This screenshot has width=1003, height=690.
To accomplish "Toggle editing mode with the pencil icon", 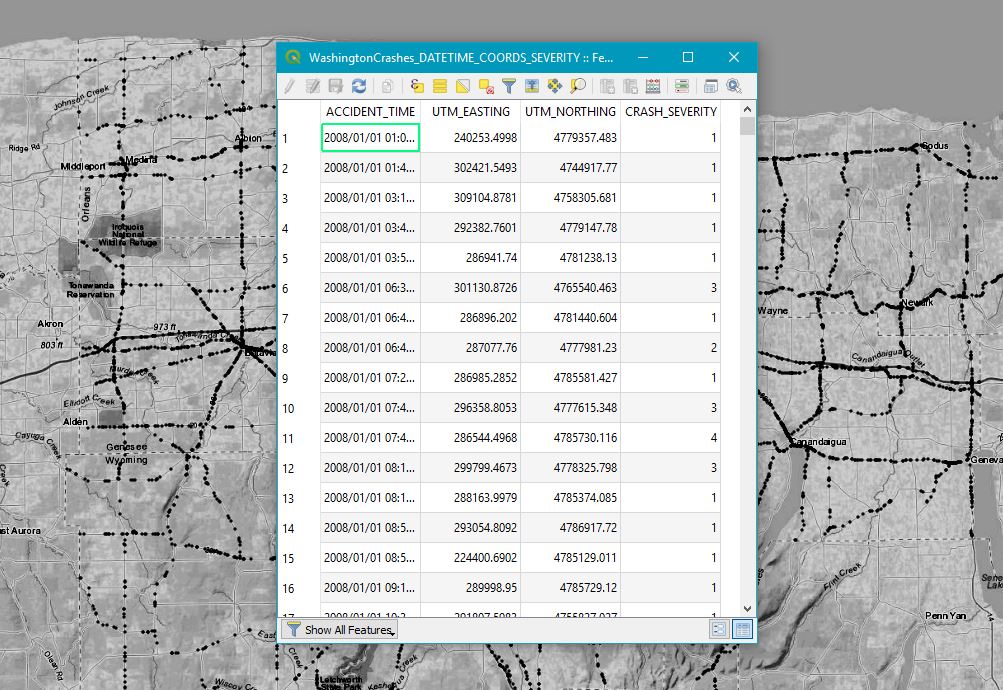I will coord(289,87).
